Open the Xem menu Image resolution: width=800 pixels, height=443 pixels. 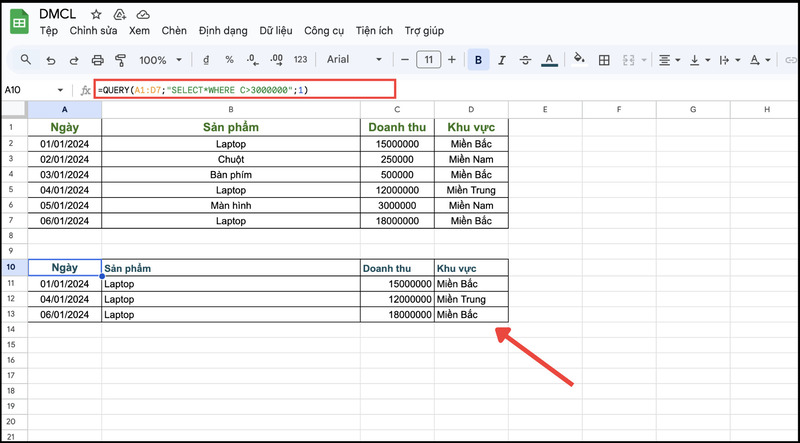139,31
